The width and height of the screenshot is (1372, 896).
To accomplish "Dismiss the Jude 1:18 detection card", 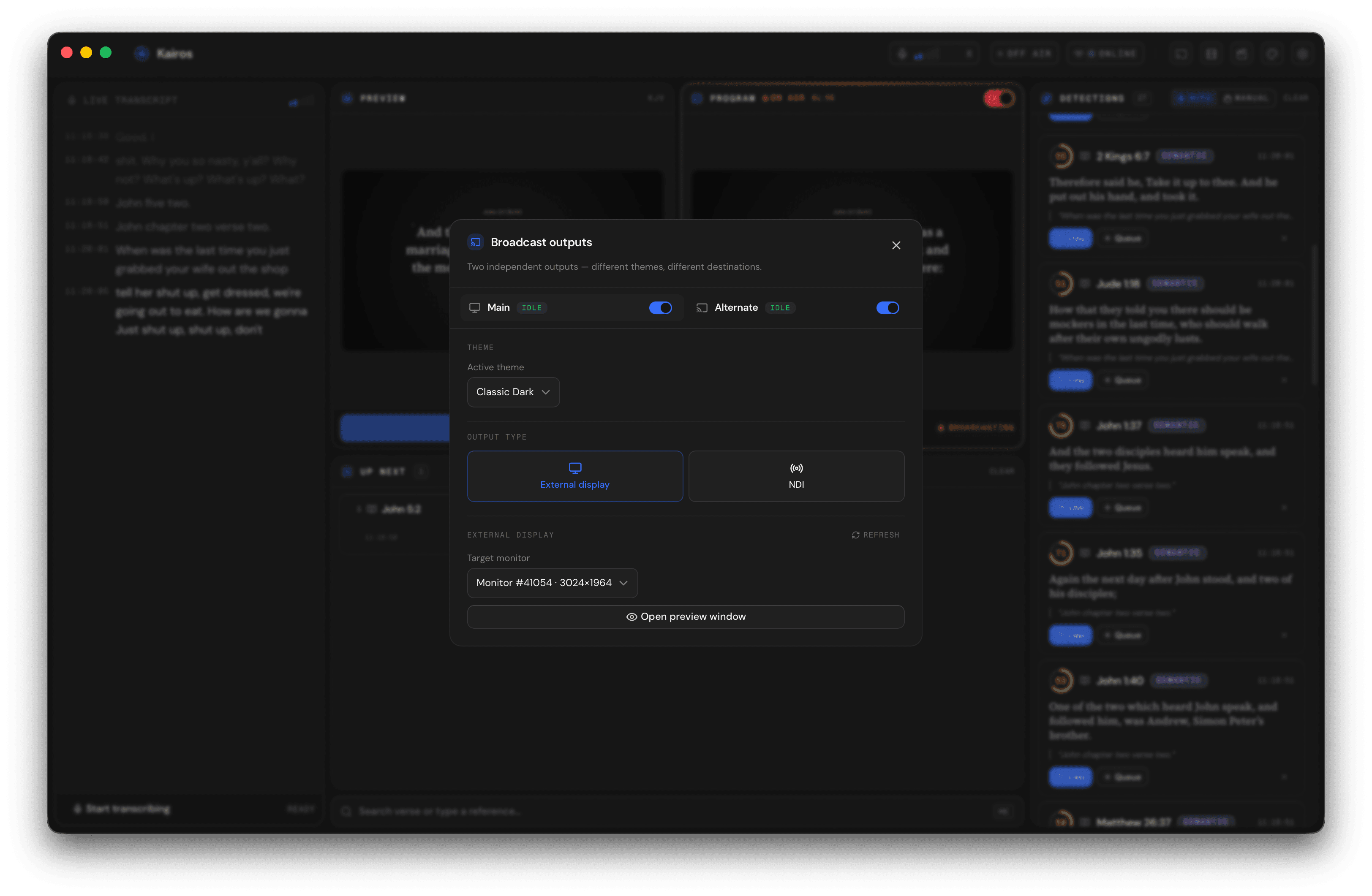I will [x=1284, y=380].
